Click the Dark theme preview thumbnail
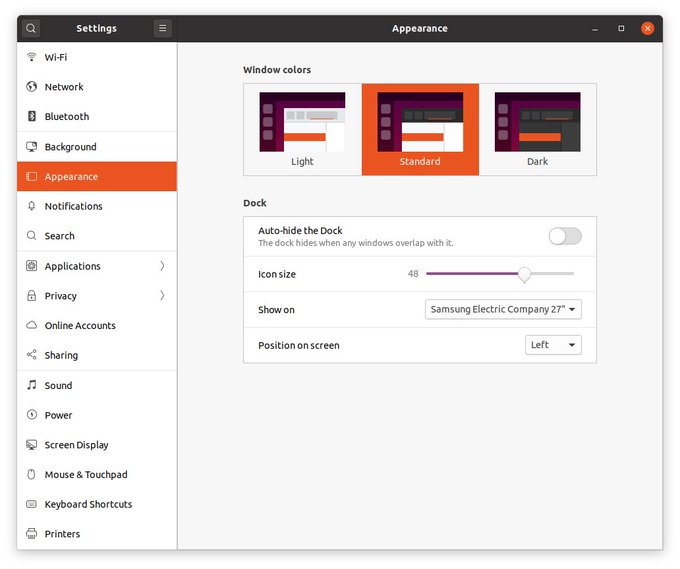Image resolution: width=680 pixels, height=569 pixels. [537, 122]
